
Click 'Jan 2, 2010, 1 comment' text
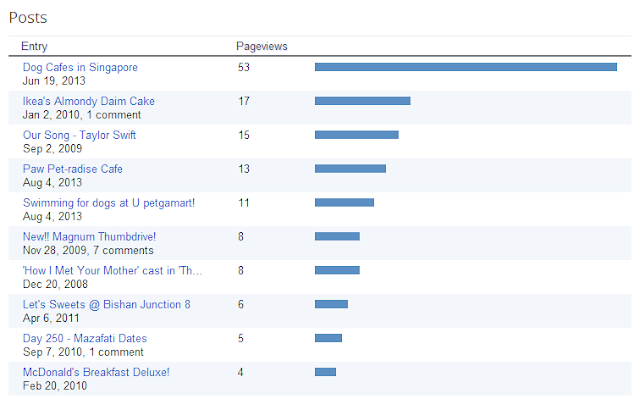(x=82, y=115)
